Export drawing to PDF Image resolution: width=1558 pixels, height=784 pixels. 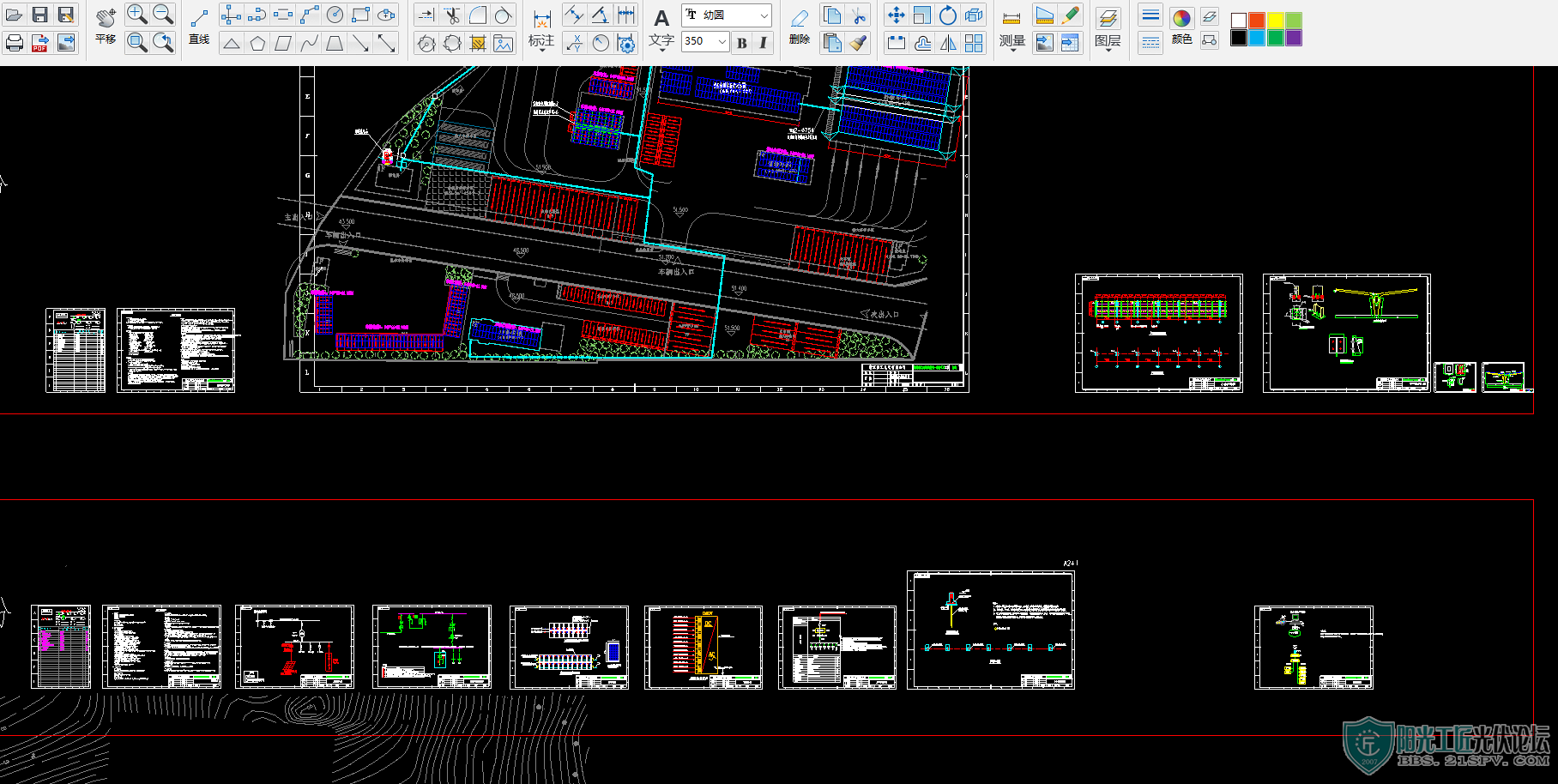coord(40,42)
